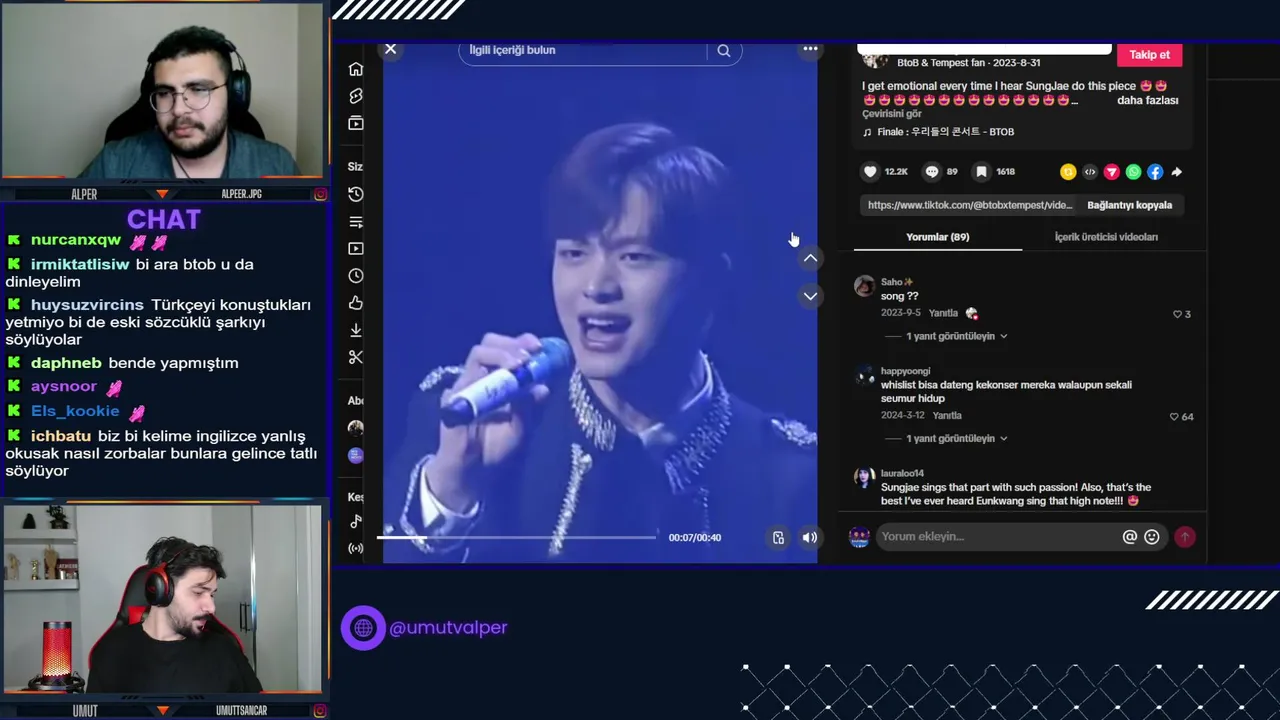Open first subscription channel avatar in sidebar
This screenshot has width=1280, height=720.
pos(356,427)
